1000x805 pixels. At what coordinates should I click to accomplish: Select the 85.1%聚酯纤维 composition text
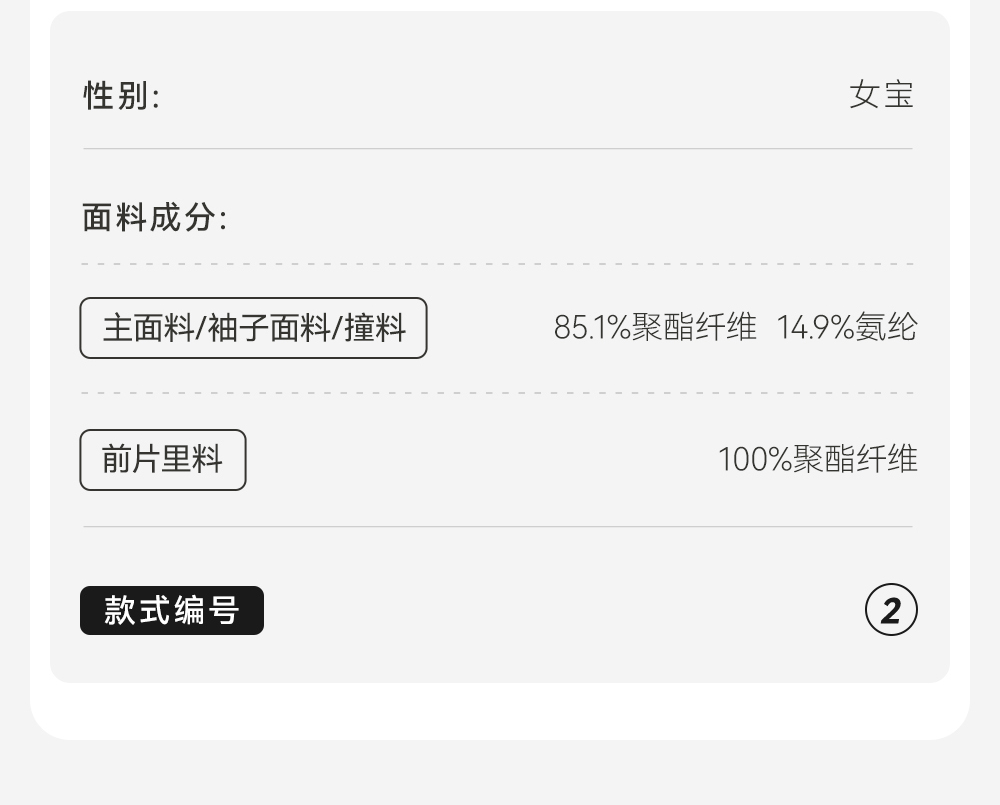point(655,328)
